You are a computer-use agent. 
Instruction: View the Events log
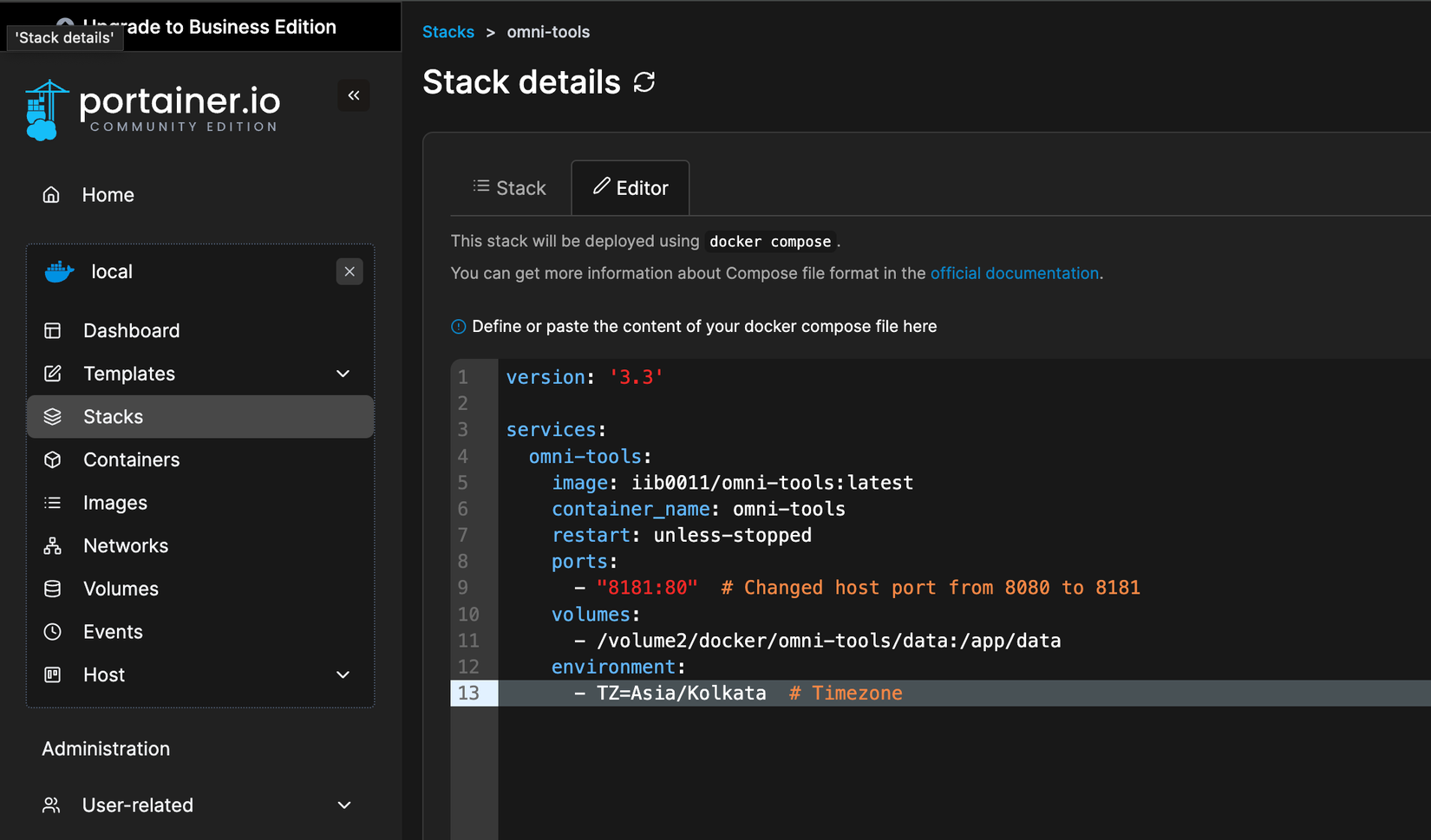113,631
